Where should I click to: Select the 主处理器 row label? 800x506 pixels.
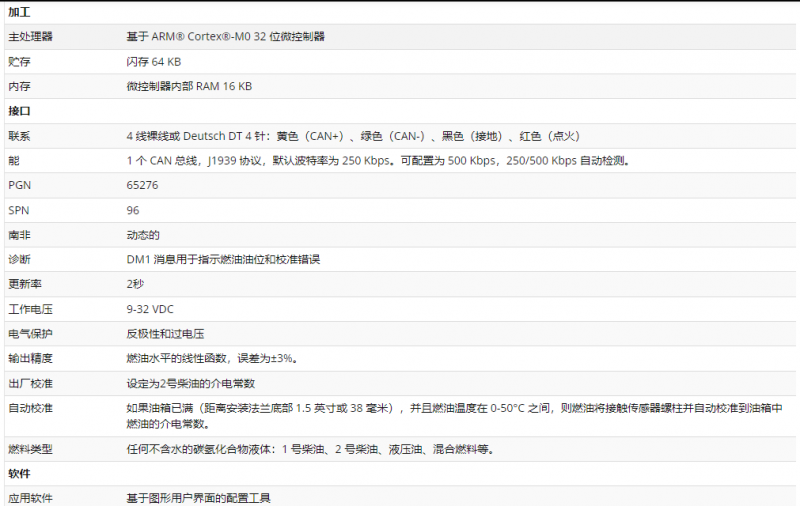30,37
